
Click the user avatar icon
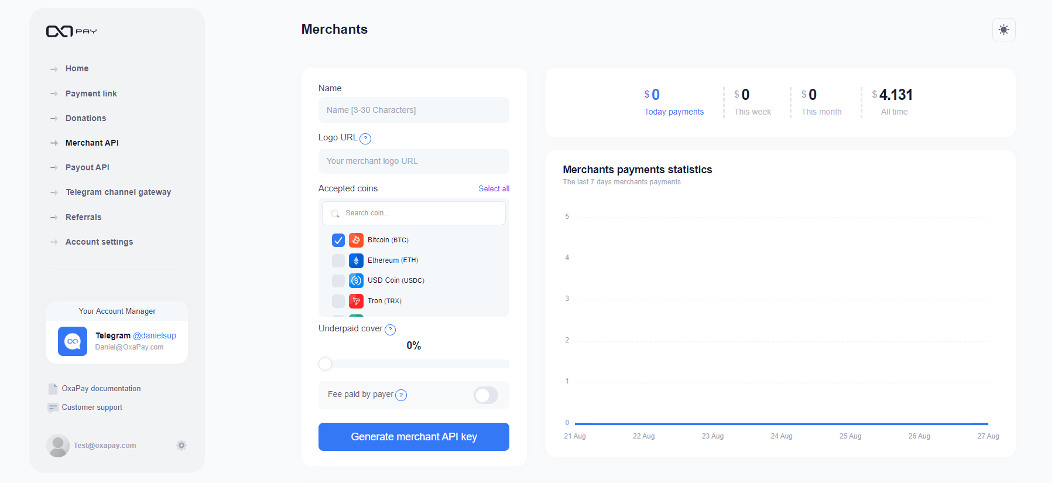coord(58,445)
